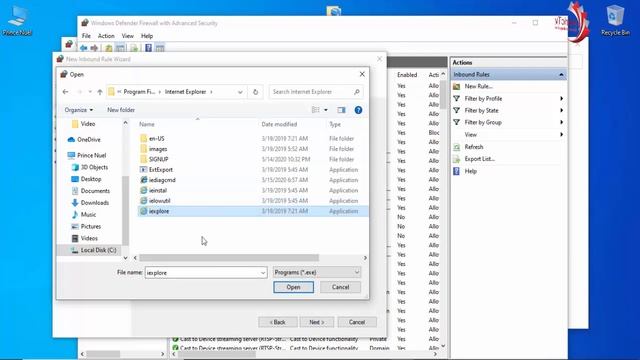Image resolution: width=640 pixels, height=360 pixels.
Task: Click the Firewall toolbar back arrow
Action: tap(84, 48)
